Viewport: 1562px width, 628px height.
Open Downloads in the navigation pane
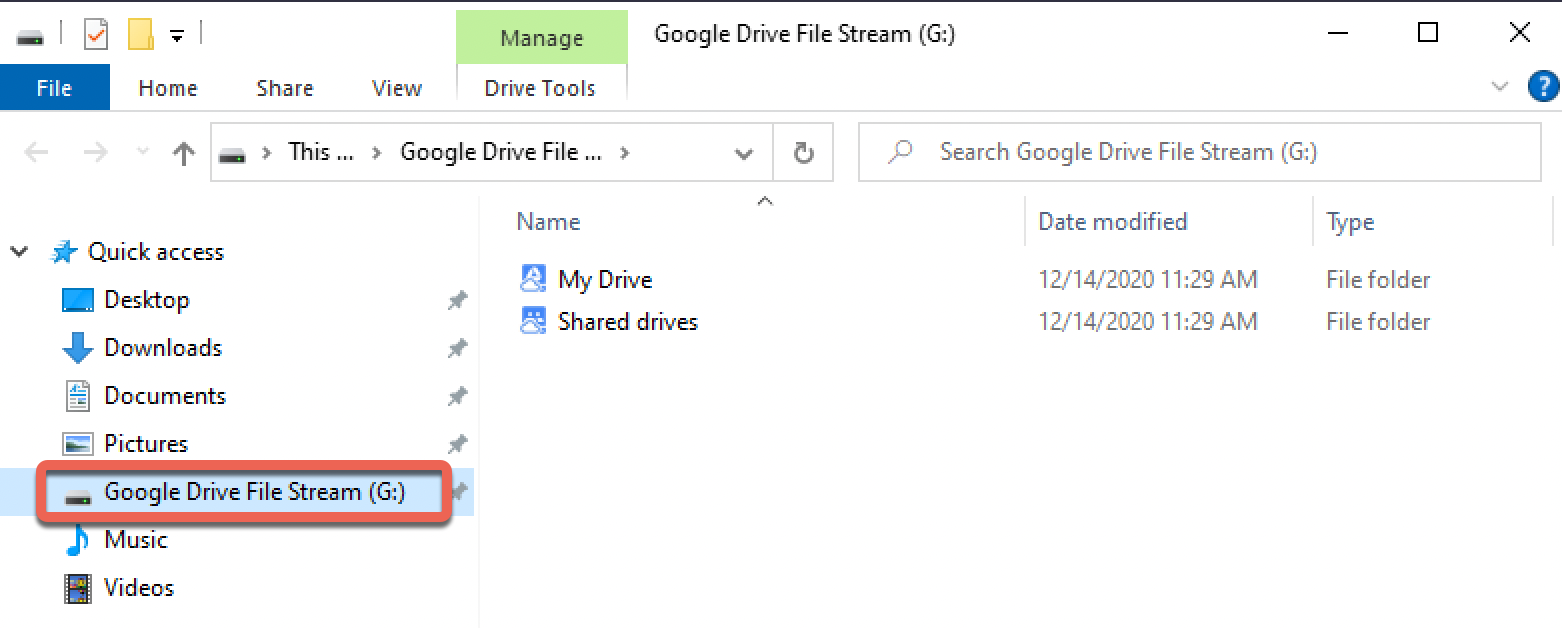[x=163, y=348]
